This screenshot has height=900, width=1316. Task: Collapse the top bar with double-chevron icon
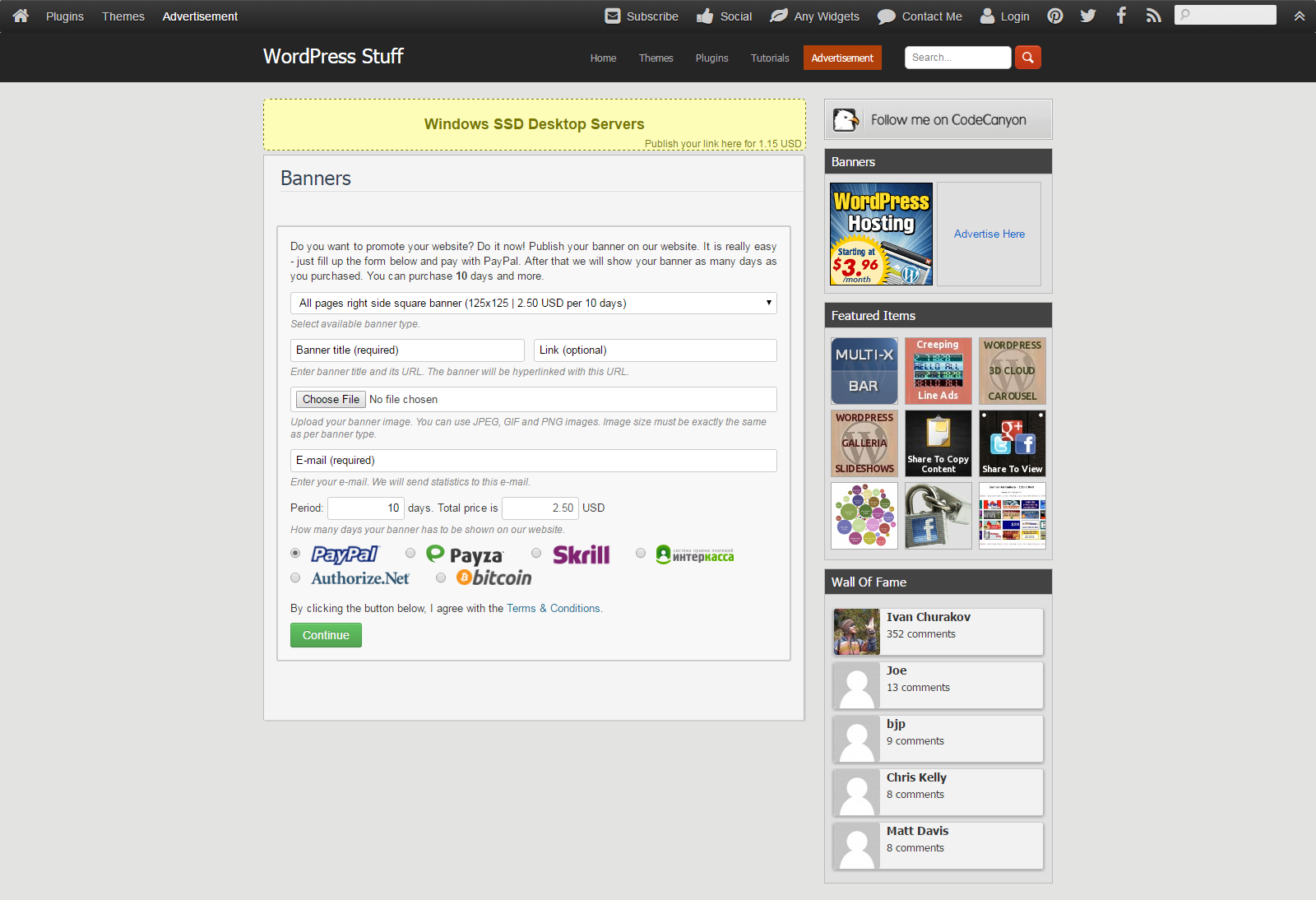(1300, 16)
